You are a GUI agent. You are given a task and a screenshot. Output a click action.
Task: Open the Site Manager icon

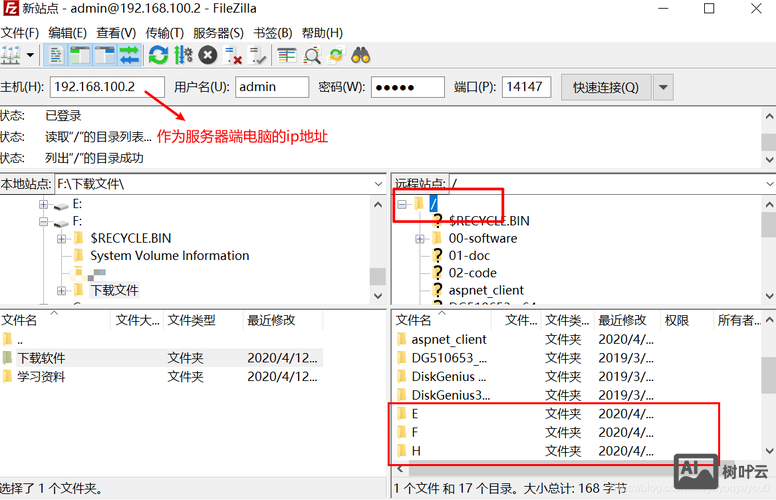point(13,55)
